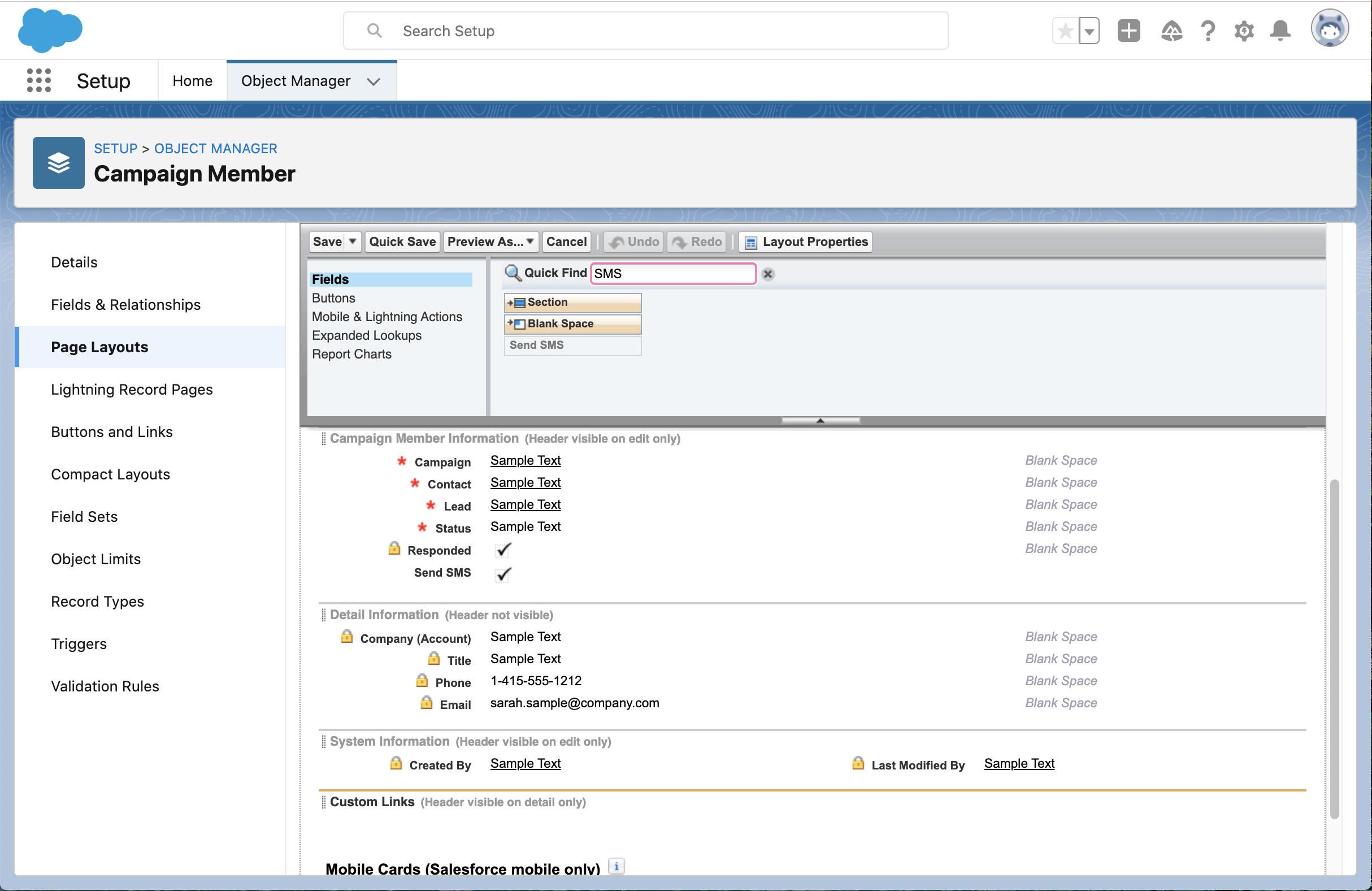Click the Quick Find magnifier icon

point(513,273)
